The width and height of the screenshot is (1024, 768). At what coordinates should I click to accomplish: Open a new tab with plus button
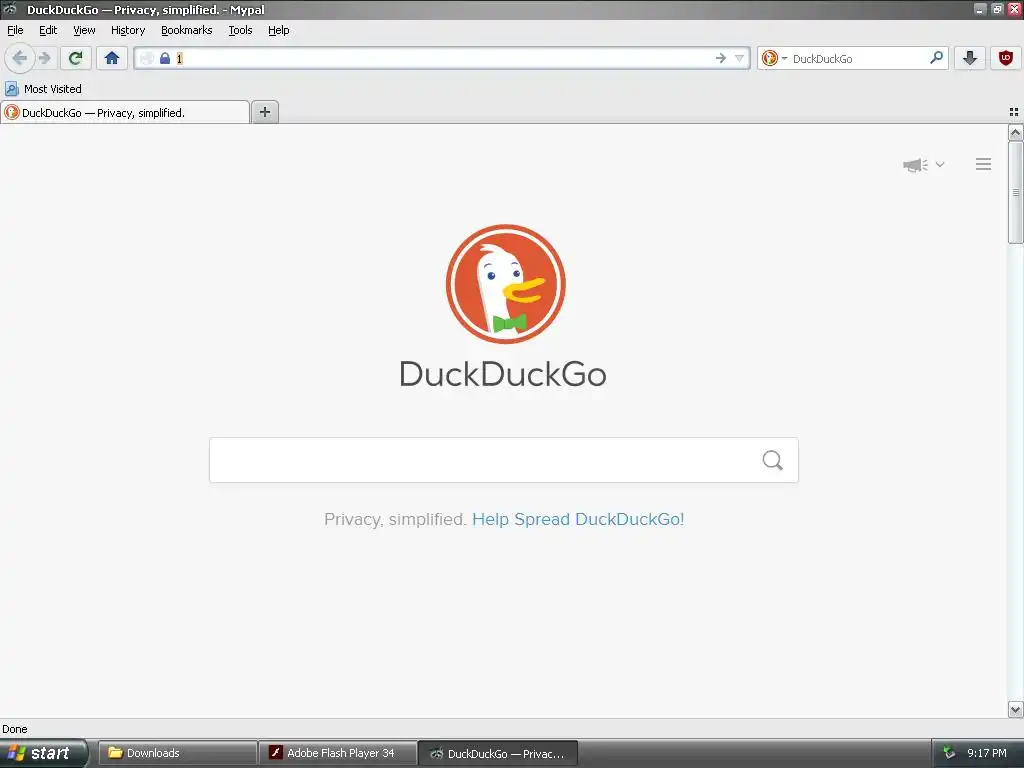[x=264, y=112]
